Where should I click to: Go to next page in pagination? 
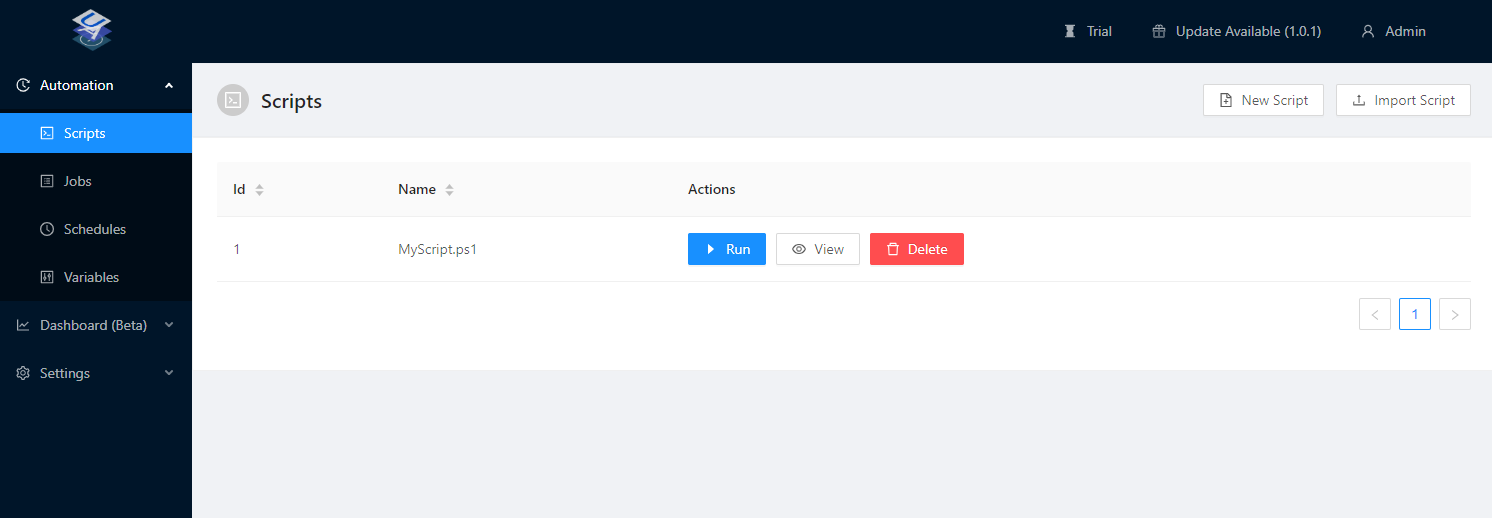coord(1455,314)
